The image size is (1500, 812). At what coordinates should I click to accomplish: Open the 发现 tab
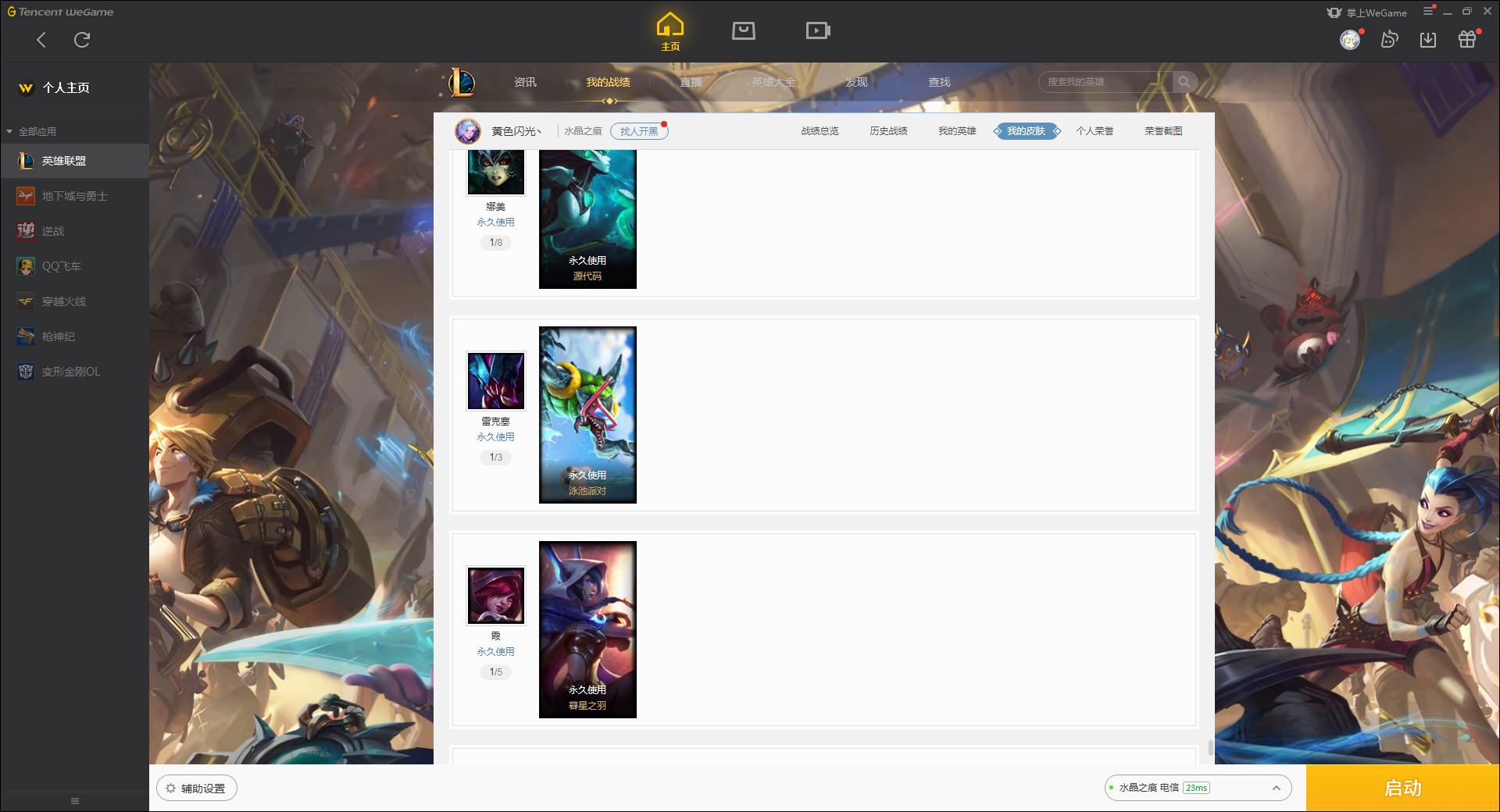coord(856,82)
